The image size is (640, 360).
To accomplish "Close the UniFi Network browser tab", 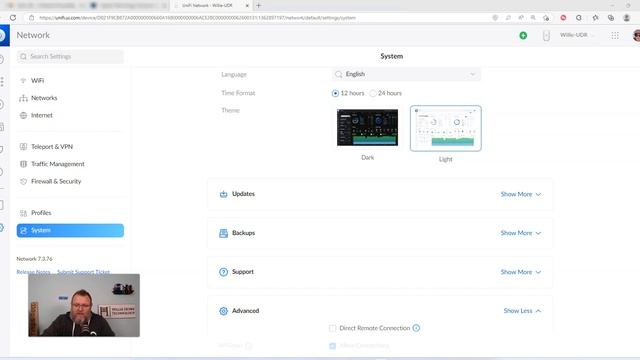I will pyautogui.click(x=247, y=6).
